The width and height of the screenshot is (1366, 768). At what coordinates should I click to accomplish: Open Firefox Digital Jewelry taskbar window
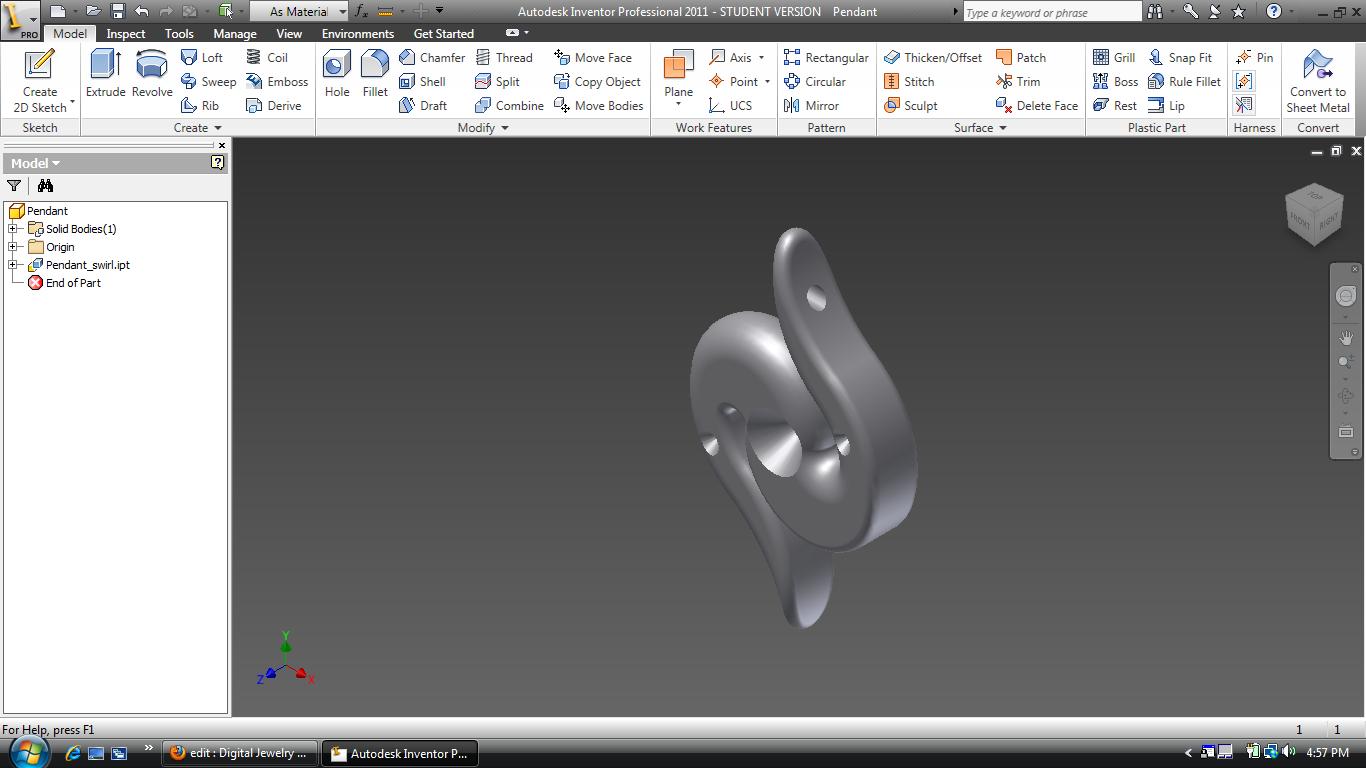coord(240,753)
